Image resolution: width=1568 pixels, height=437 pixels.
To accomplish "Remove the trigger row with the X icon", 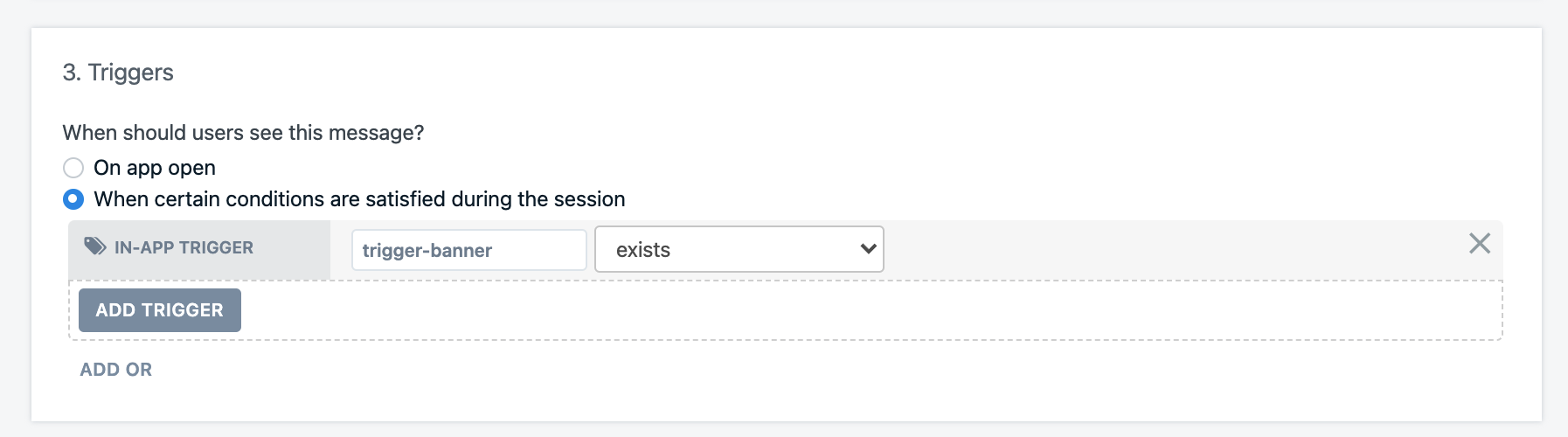I will pyautogui.click(x=1479, y=243).
